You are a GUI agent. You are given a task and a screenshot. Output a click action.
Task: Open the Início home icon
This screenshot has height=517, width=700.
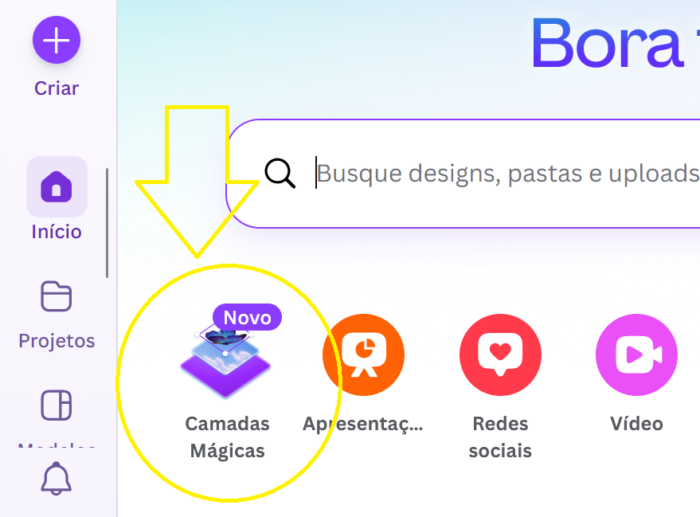coord(57,187)
